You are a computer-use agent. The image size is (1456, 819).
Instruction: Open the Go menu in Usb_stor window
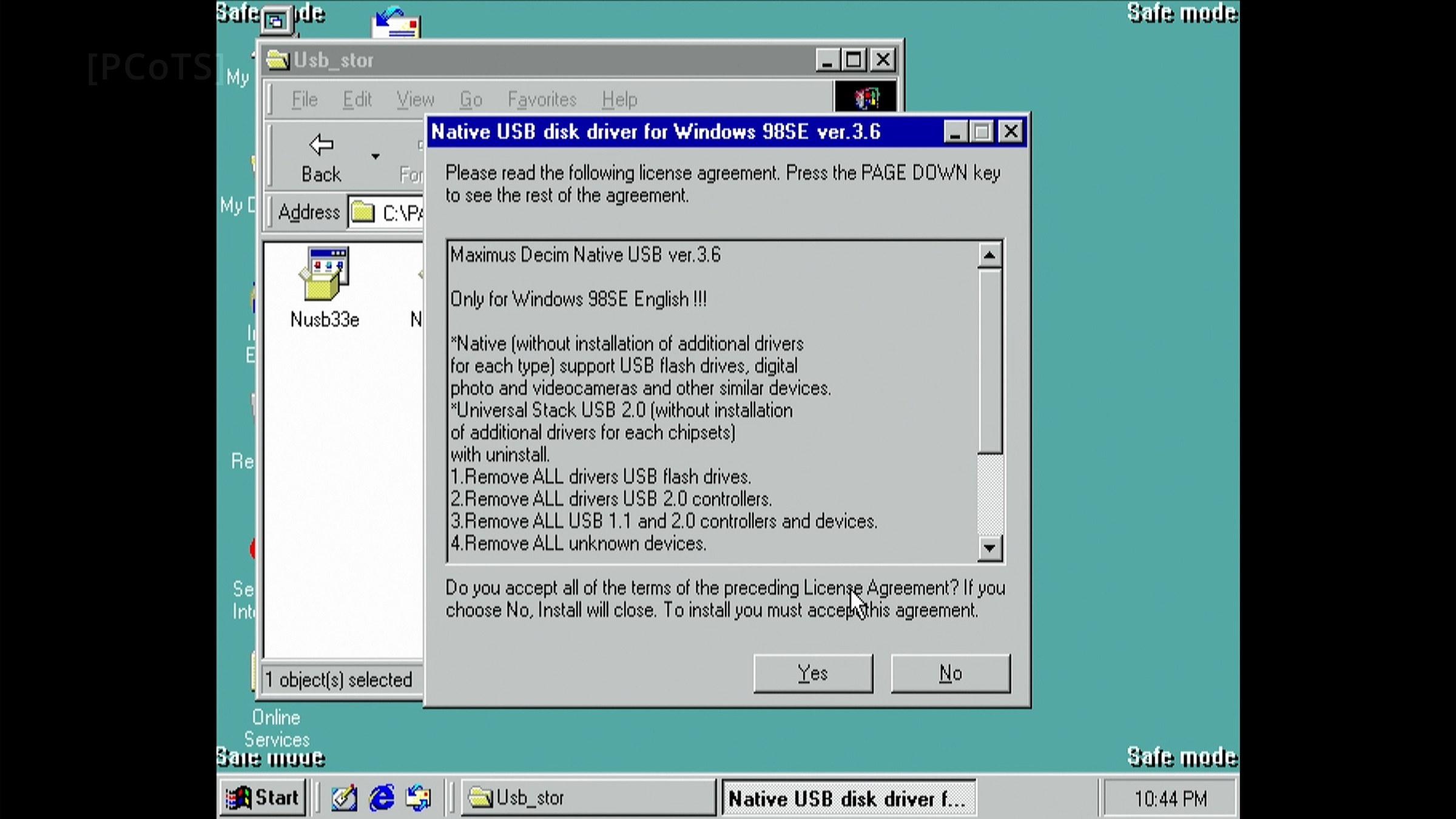471,99
